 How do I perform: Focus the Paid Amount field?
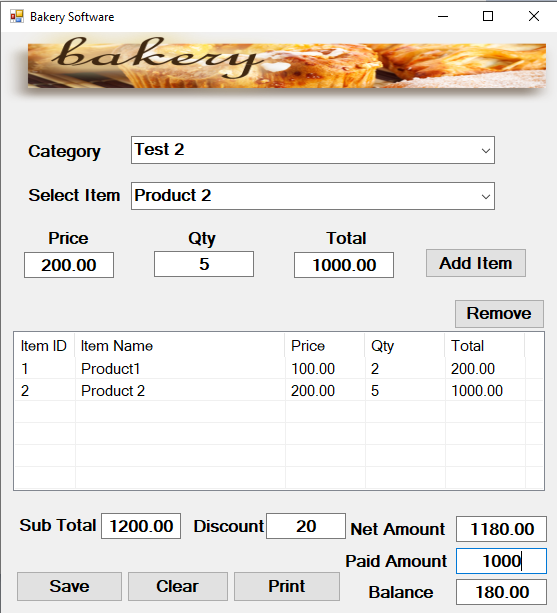[501, 561]
